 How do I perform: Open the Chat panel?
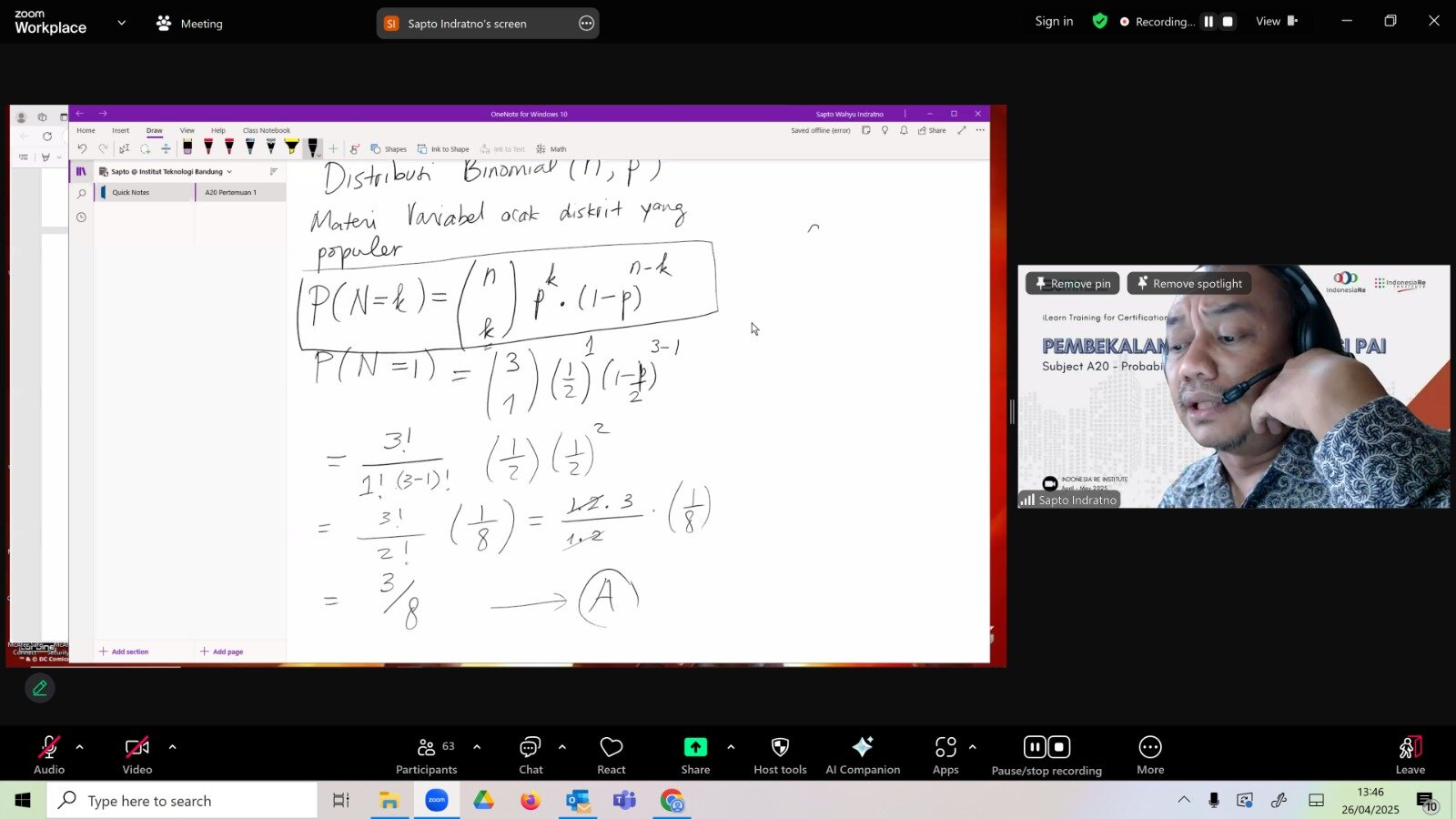click(531, 755)
